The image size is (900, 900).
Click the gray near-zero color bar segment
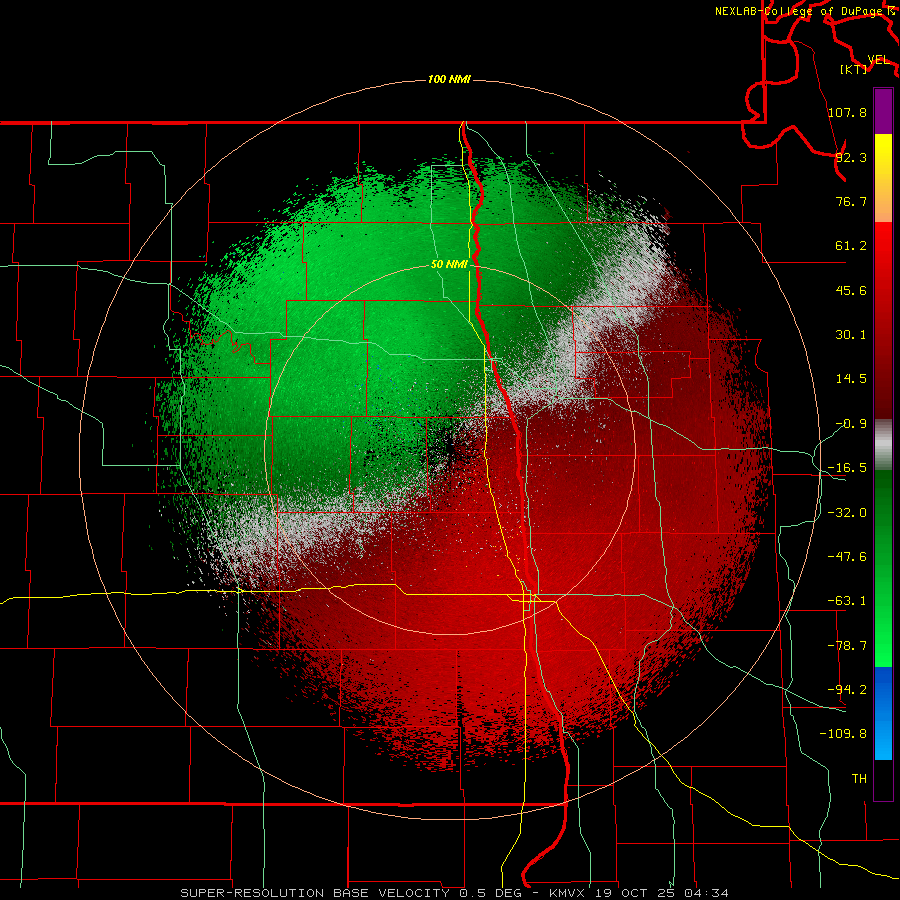coord(883,445)
